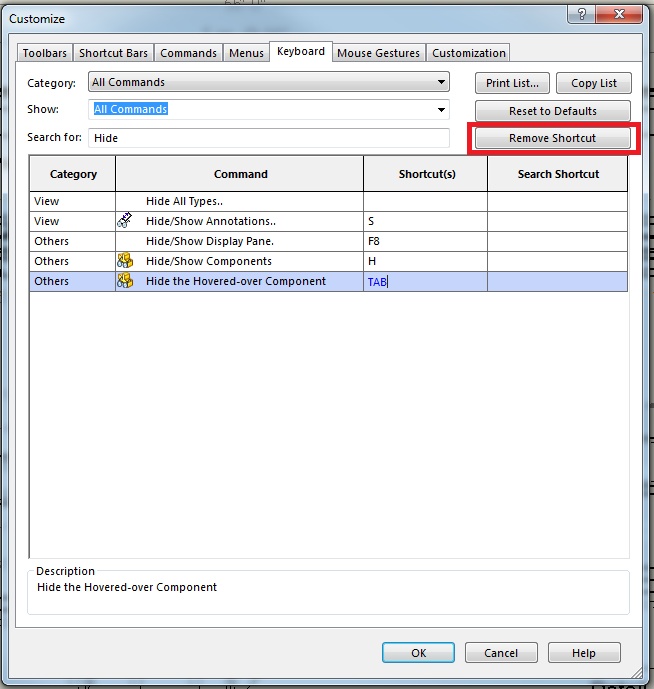Click Reset to Defaults
Viewport: 654px width, 689px height.
552,111
